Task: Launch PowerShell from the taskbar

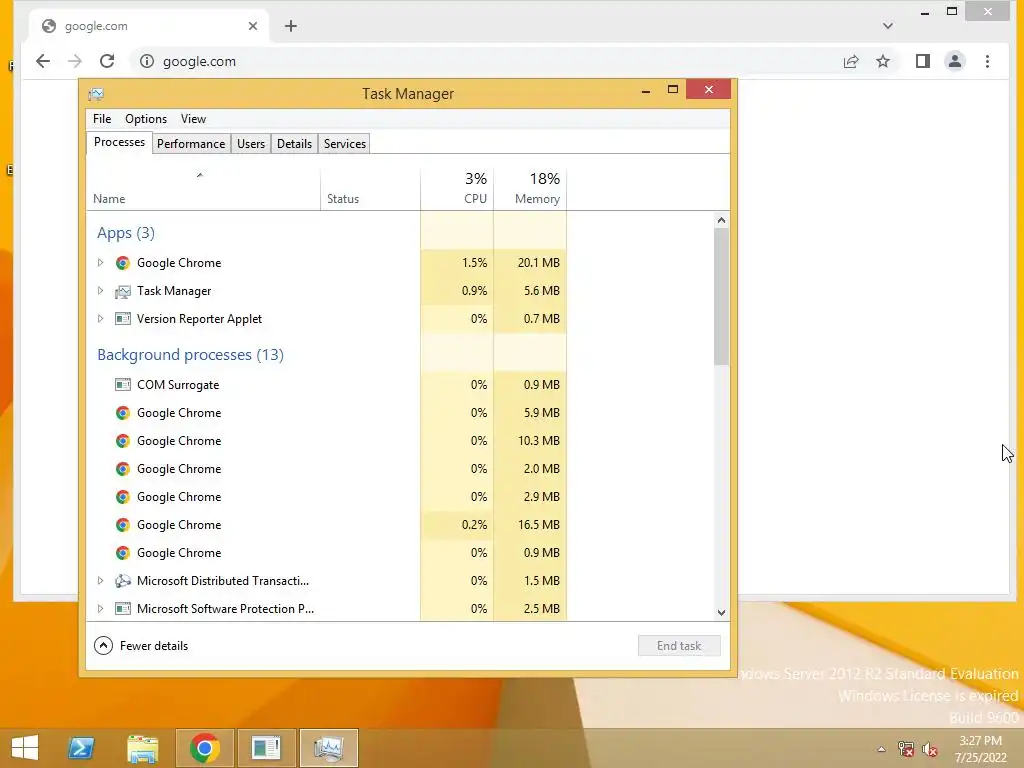Action: [x=81, y=748]
